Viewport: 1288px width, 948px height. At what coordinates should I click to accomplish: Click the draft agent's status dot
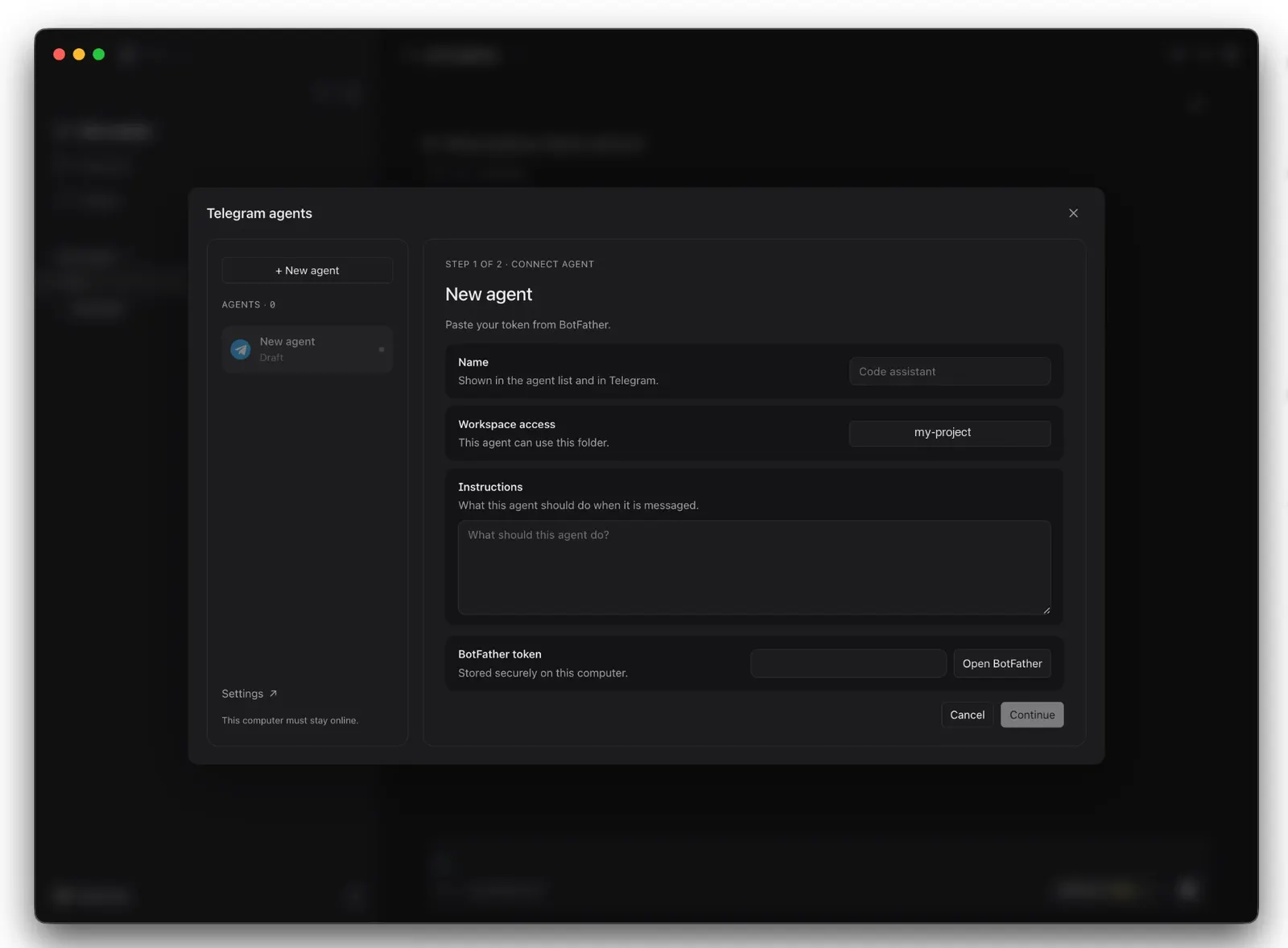tap(382, 349)
